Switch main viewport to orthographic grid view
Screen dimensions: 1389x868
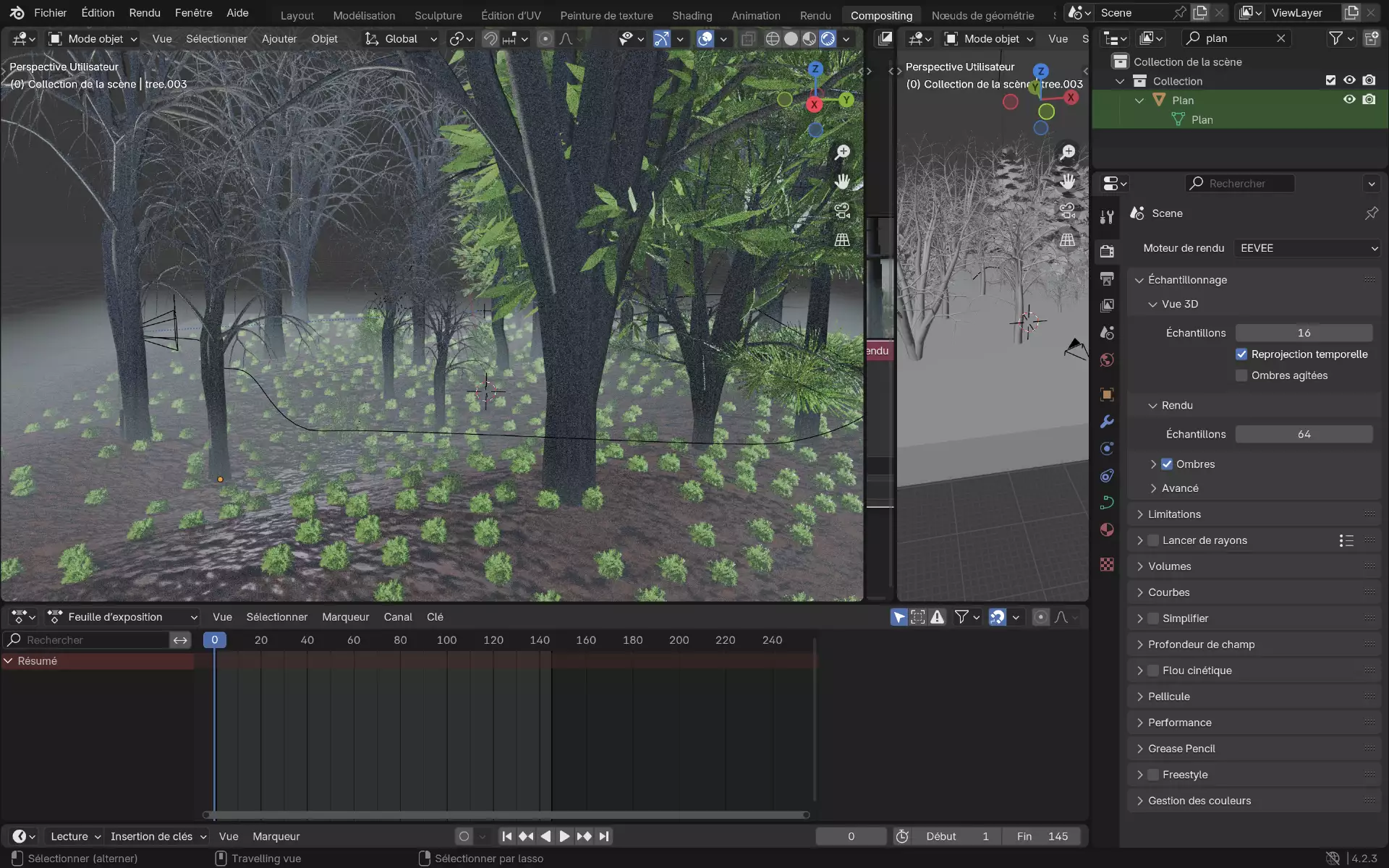click(842, 239)
